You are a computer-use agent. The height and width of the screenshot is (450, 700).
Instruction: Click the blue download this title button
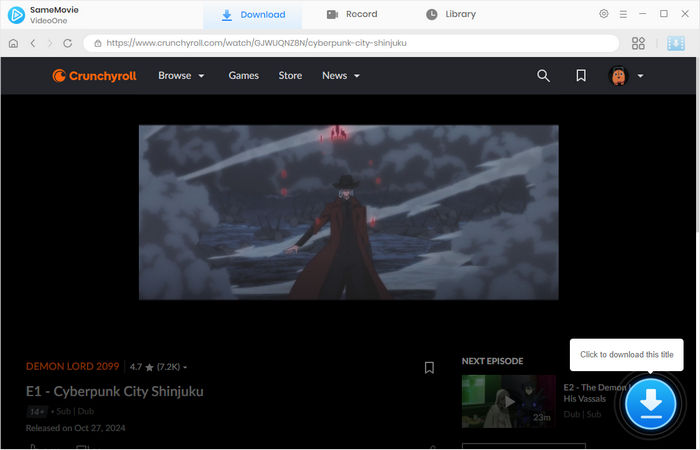pyautogui.click(x=650, y=404)
